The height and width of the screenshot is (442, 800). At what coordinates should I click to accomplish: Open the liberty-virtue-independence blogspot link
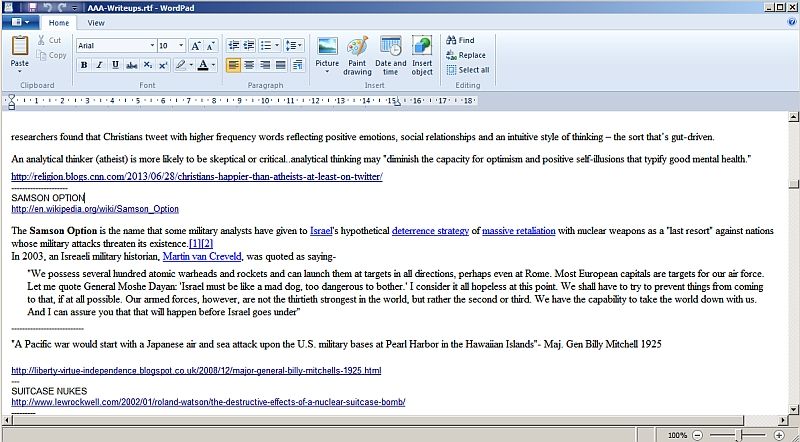click(196, 371)
